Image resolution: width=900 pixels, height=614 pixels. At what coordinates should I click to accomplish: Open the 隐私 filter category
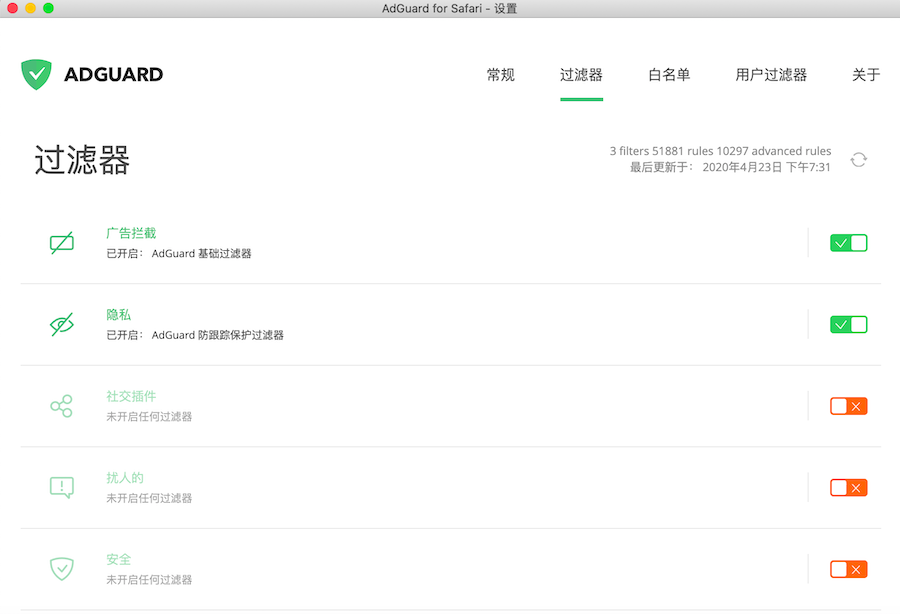(x=118, y=314)
